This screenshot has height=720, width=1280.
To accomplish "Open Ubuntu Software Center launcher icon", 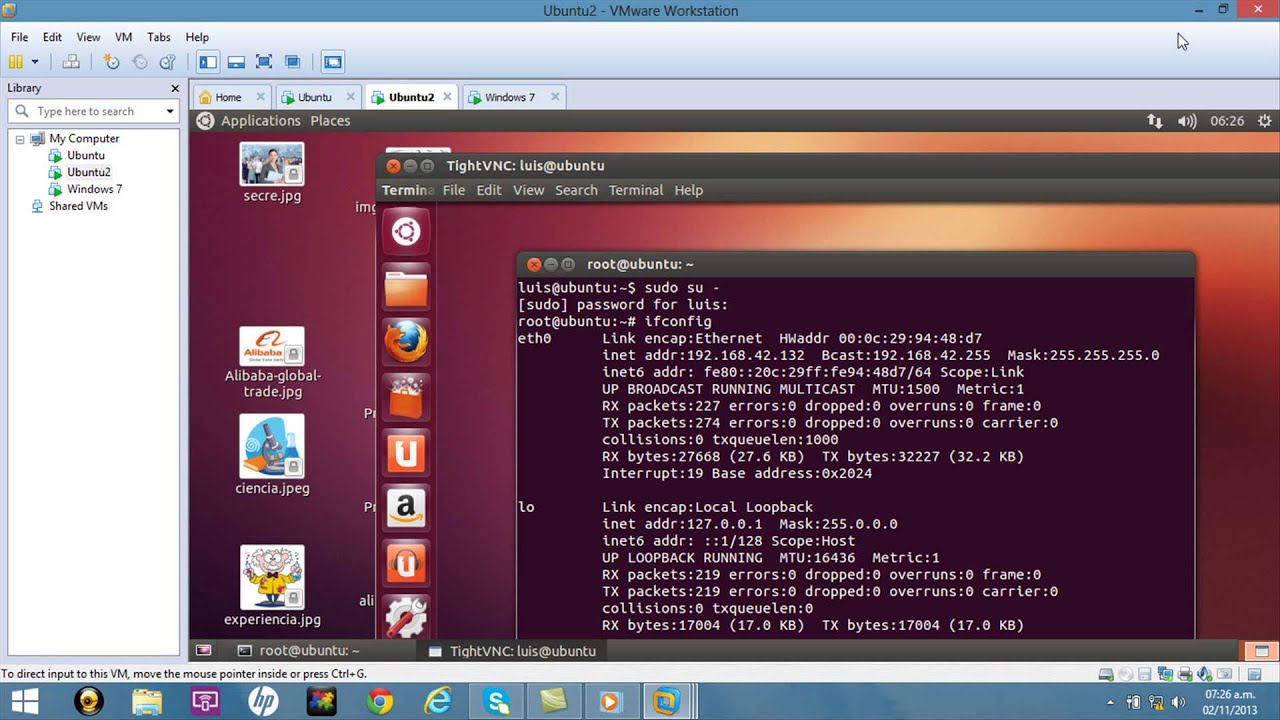I will point(406,398).
